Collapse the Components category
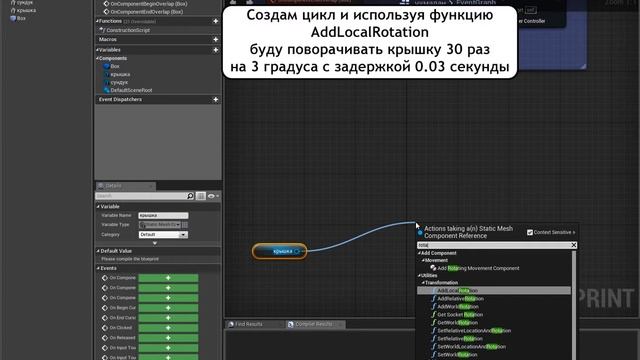This screenshot has height=360, width=640. (97, 58)
